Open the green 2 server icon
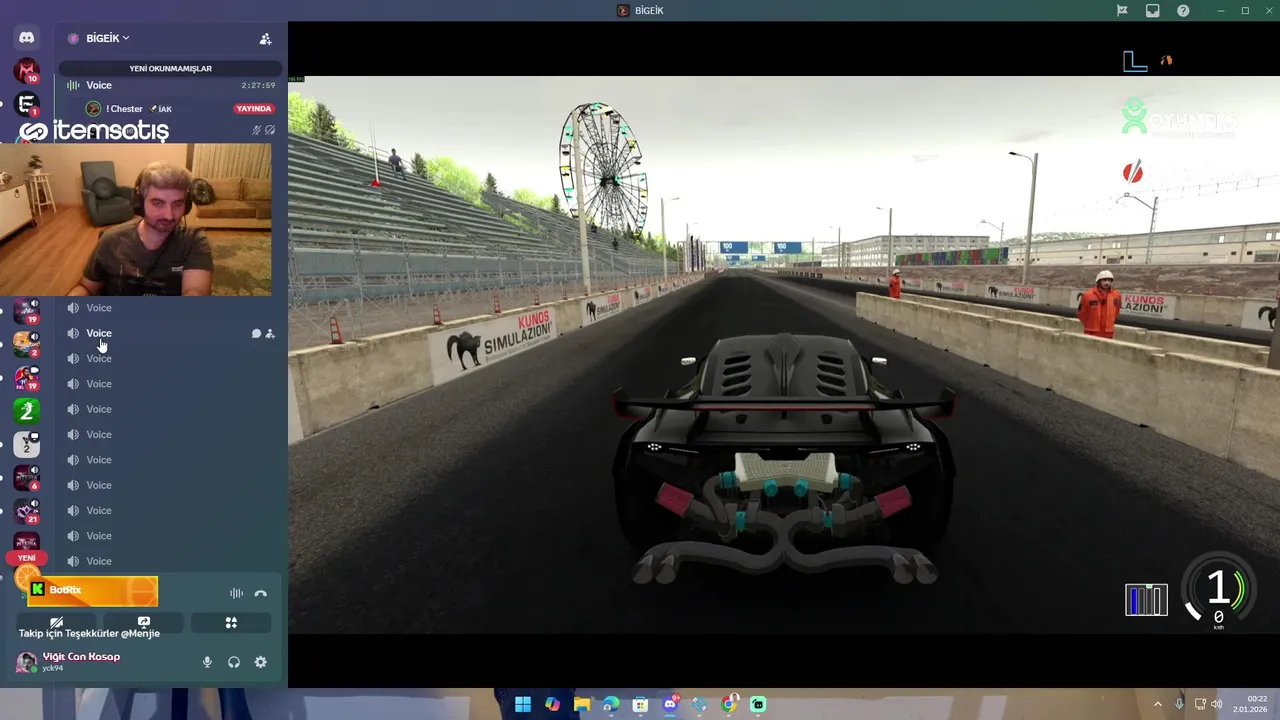The width and height of the screenshot is (1280, 720). coord(26,410)
